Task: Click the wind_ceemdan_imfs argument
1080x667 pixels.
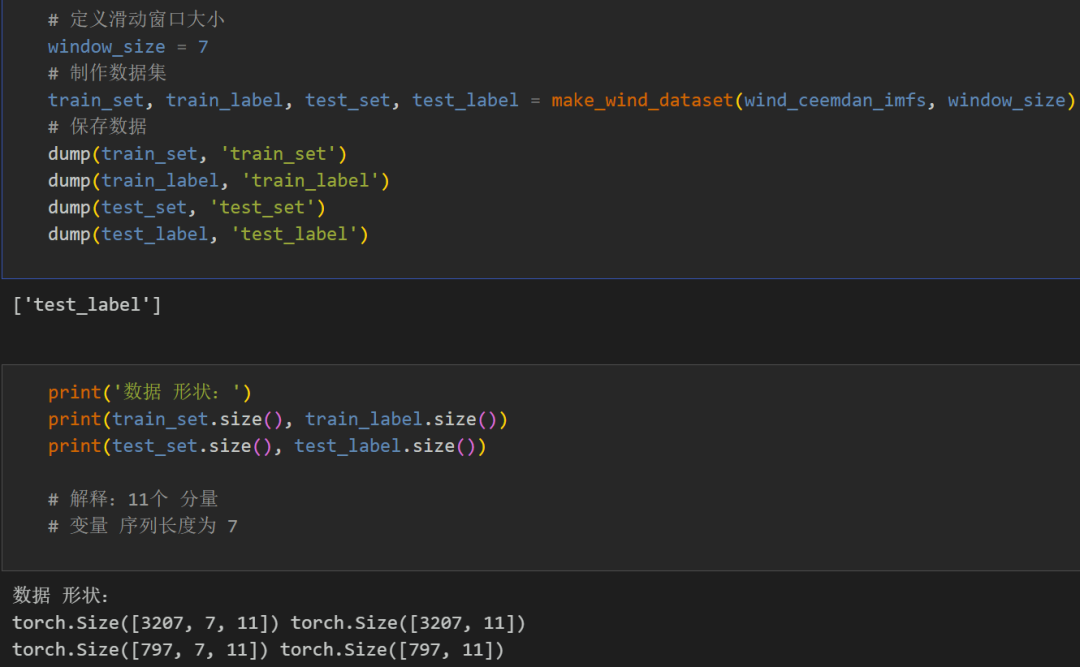Action: [835, 100]
